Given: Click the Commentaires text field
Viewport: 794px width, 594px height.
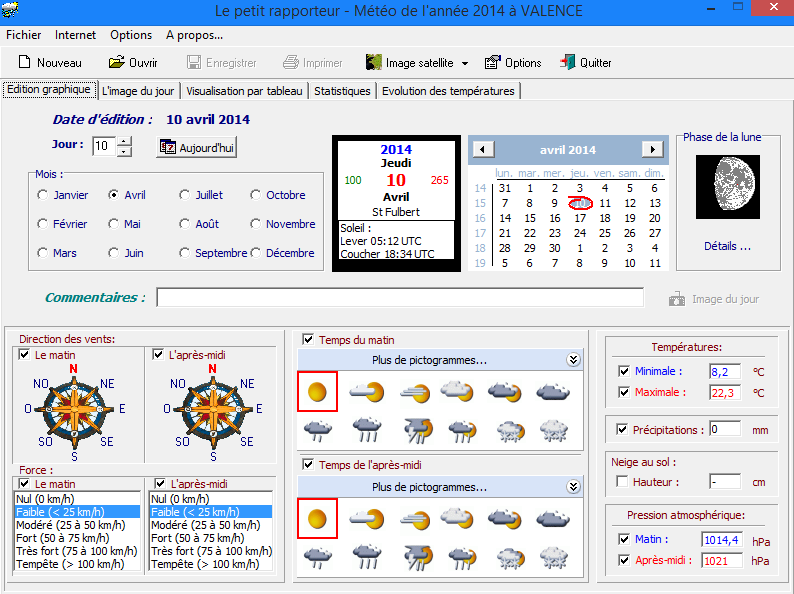Looking at the screenshot, I should (400, 297).
